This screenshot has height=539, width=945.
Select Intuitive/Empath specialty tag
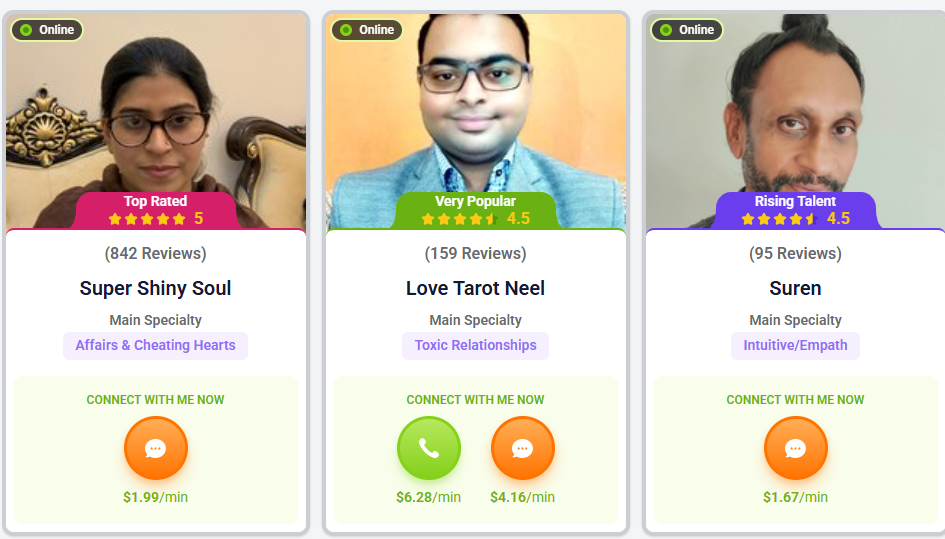[796, 345]
